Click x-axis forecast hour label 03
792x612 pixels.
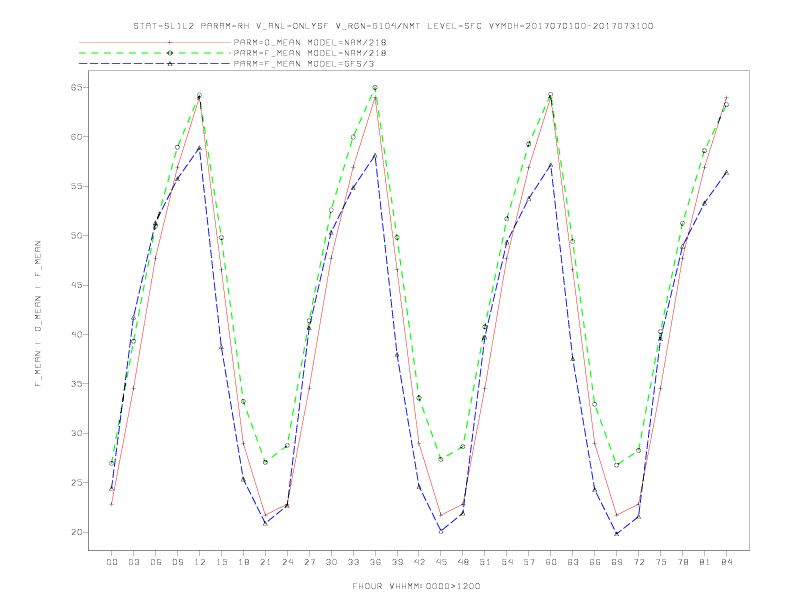133,562
